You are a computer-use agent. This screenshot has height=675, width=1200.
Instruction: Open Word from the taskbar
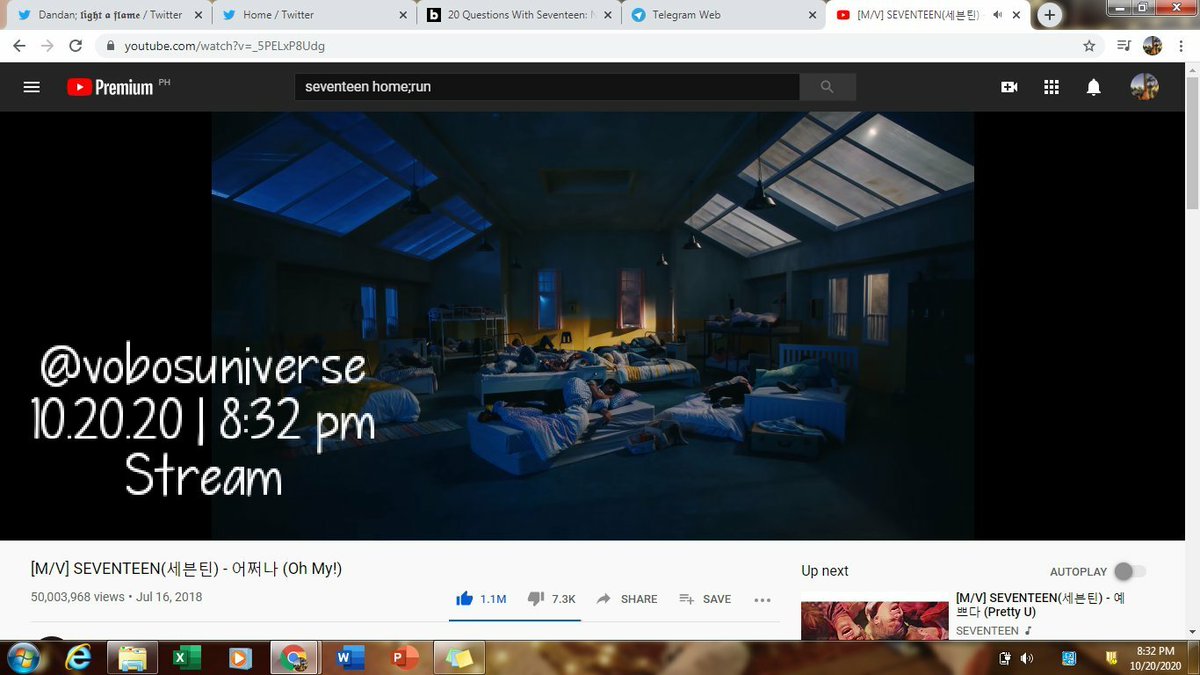pyautogui.click(x=349, y=657)
